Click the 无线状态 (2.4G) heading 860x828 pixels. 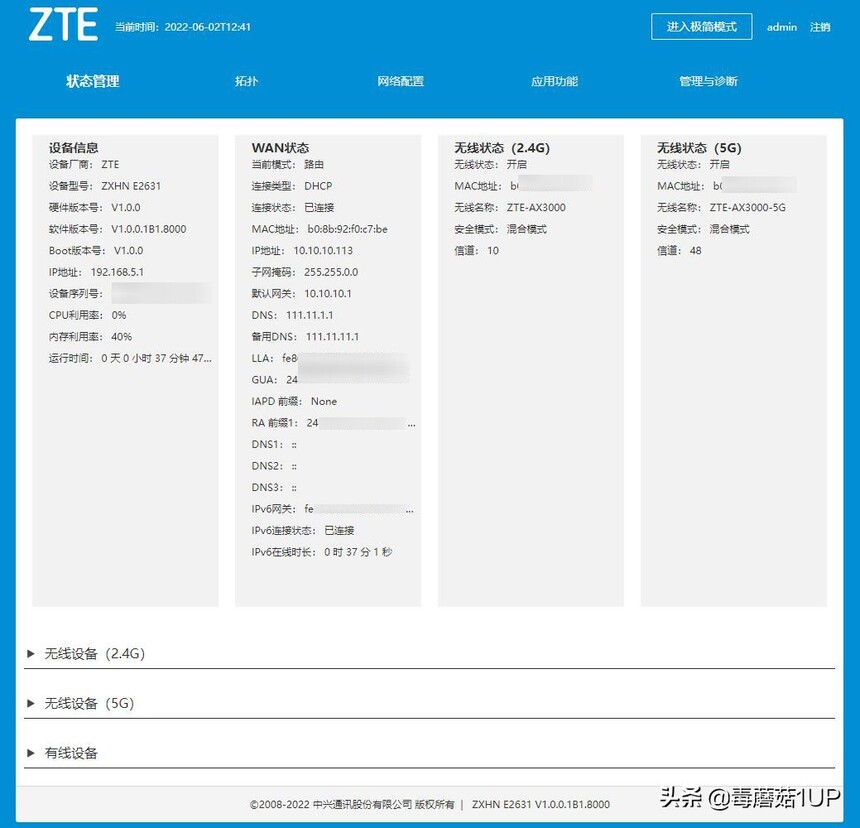502,148
